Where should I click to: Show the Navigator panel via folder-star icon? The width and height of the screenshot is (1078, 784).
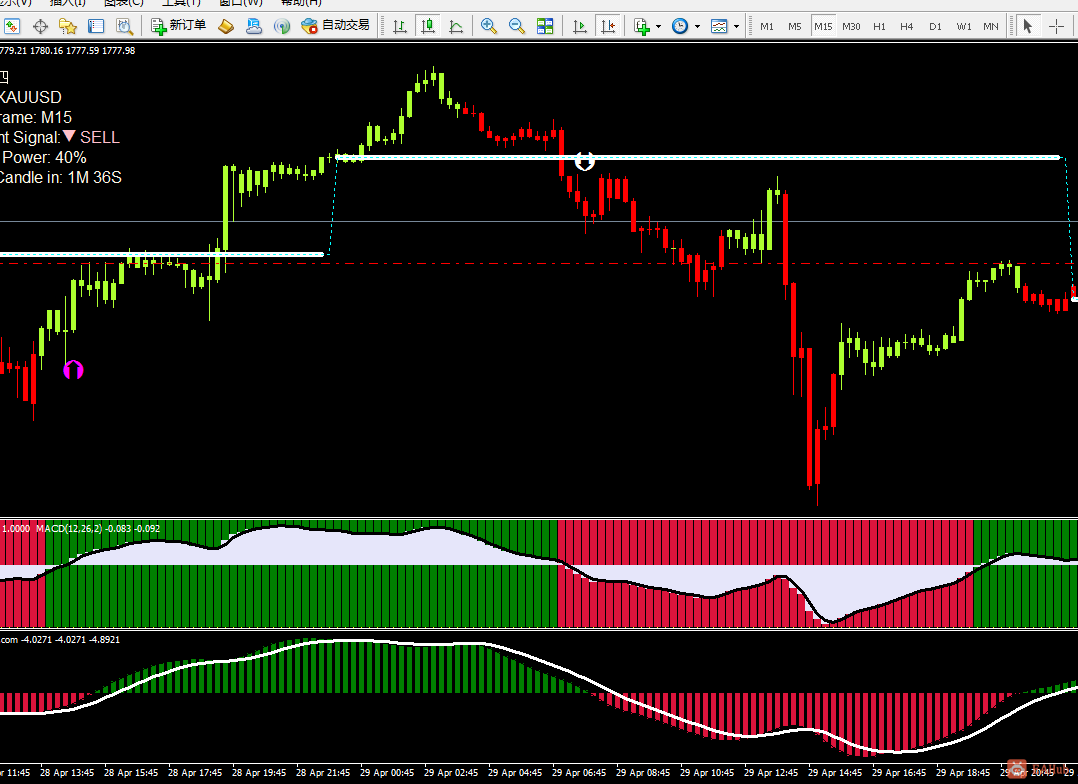67,26
